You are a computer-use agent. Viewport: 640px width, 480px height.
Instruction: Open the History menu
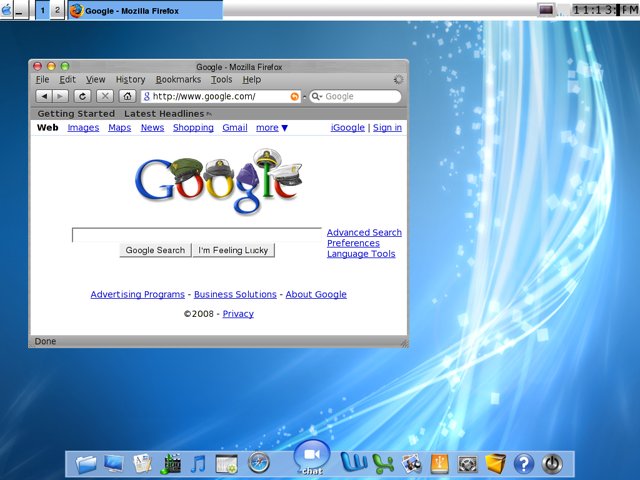point(131,80)
